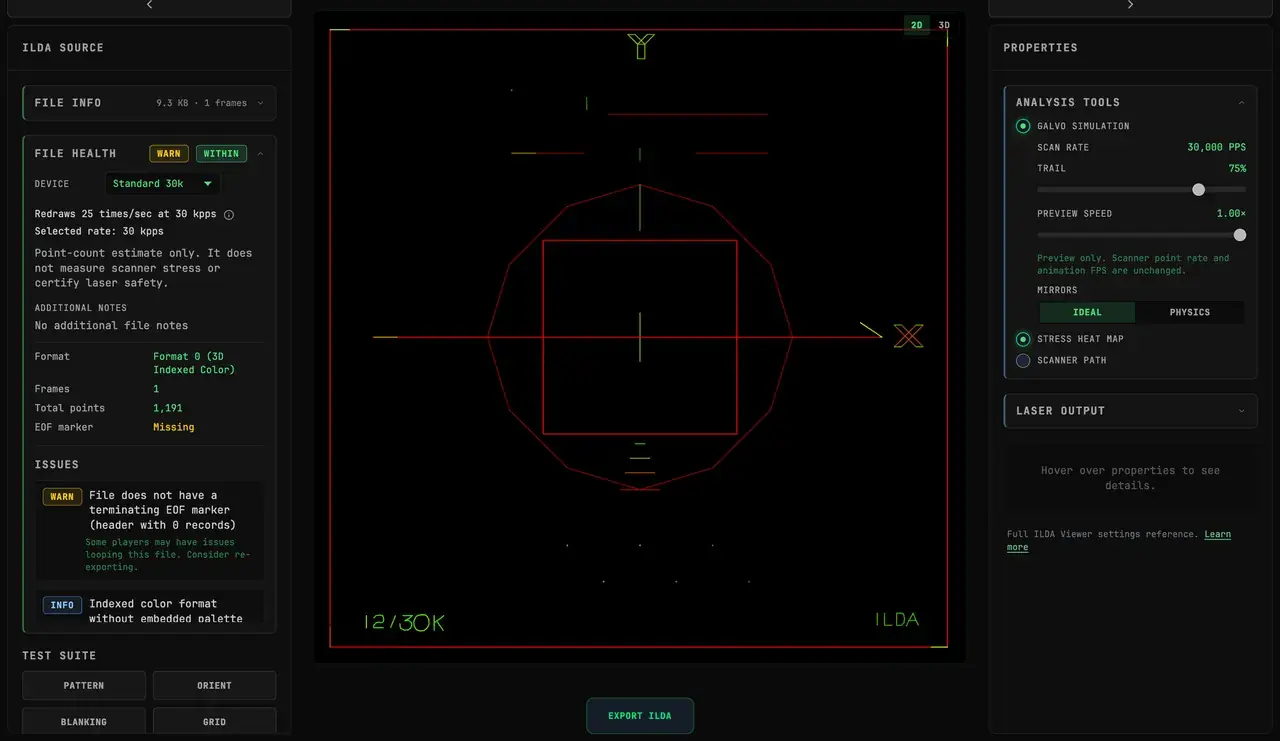Expand the File Info section
Screen dimensions: 1280x741
coord(150,103)
